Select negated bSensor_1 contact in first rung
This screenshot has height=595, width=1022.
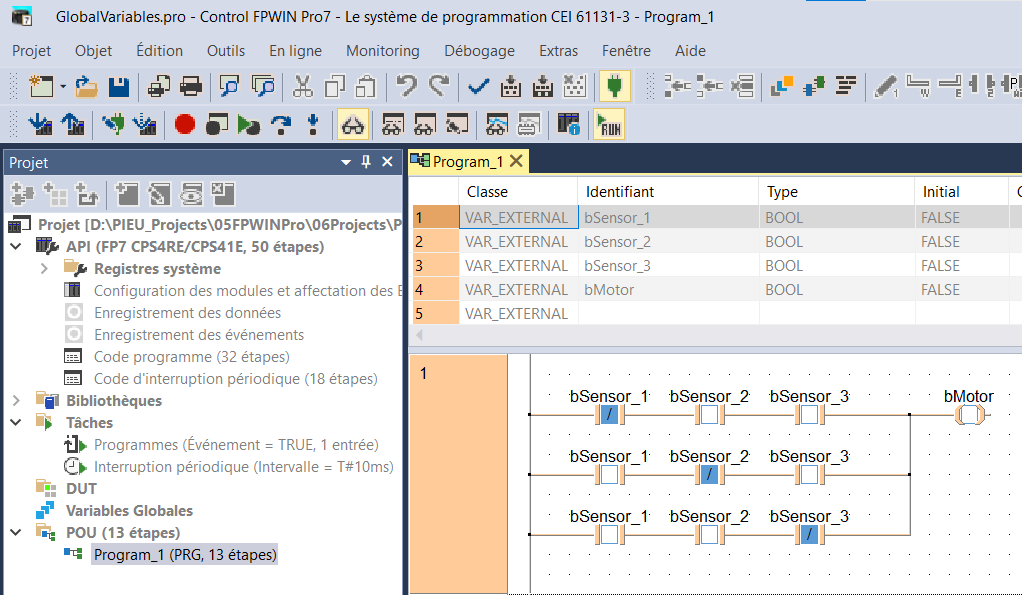609,415
